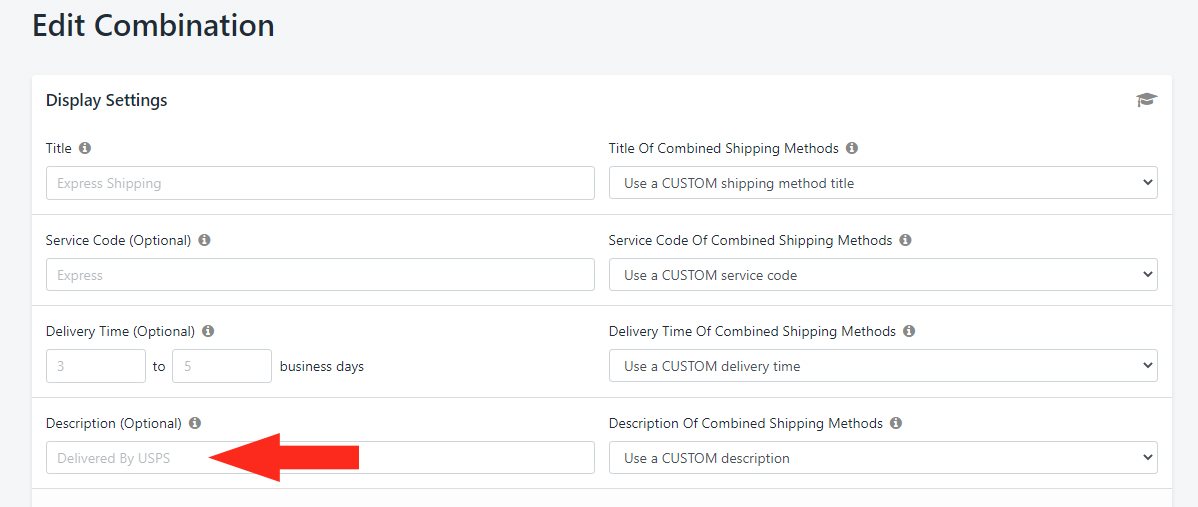This screenshot has width=1198, height=507.
Task: Open the CUSTOM delivery time dropdown
Action: click(883, 367)
